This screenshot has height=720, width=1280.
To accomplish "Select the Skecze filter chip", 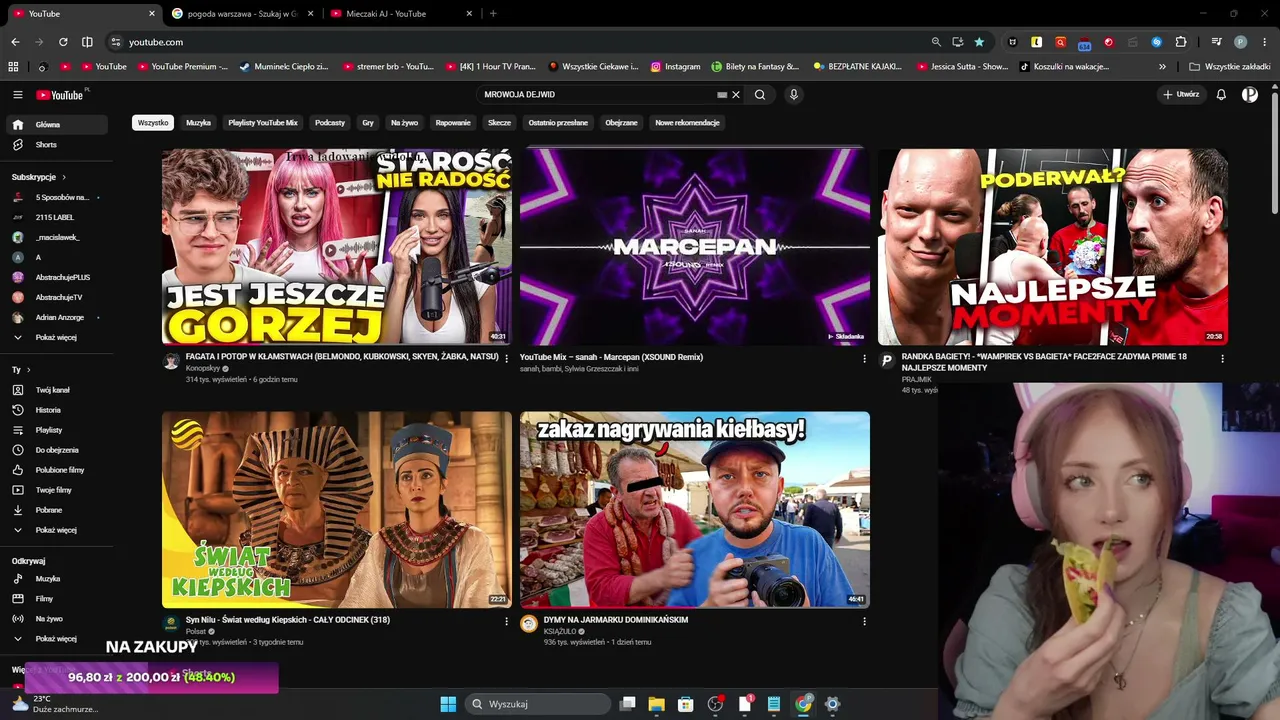I will pyautogui.click(x=499, y=123).
